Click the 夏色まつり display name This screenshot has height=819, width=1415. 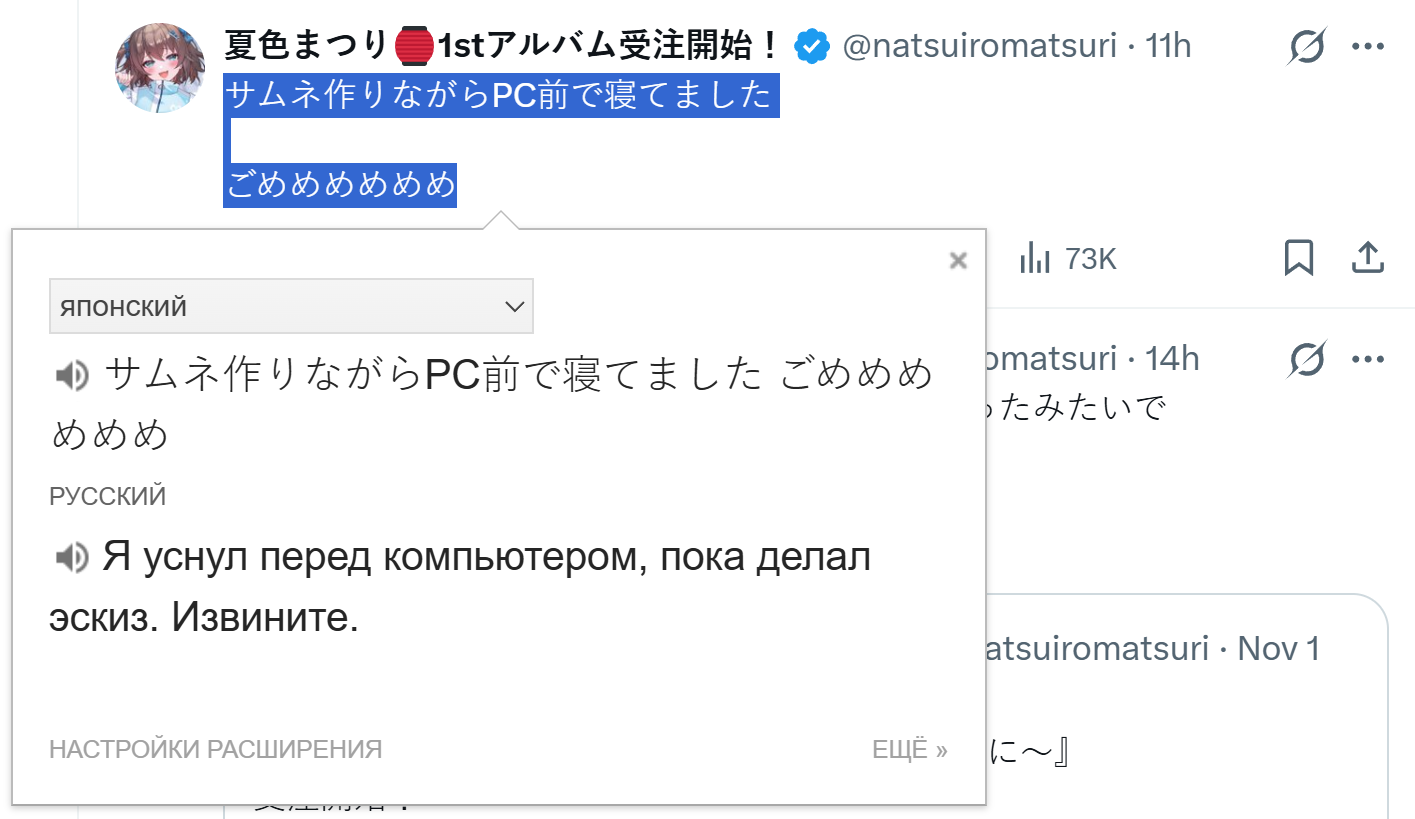[305, 46]
